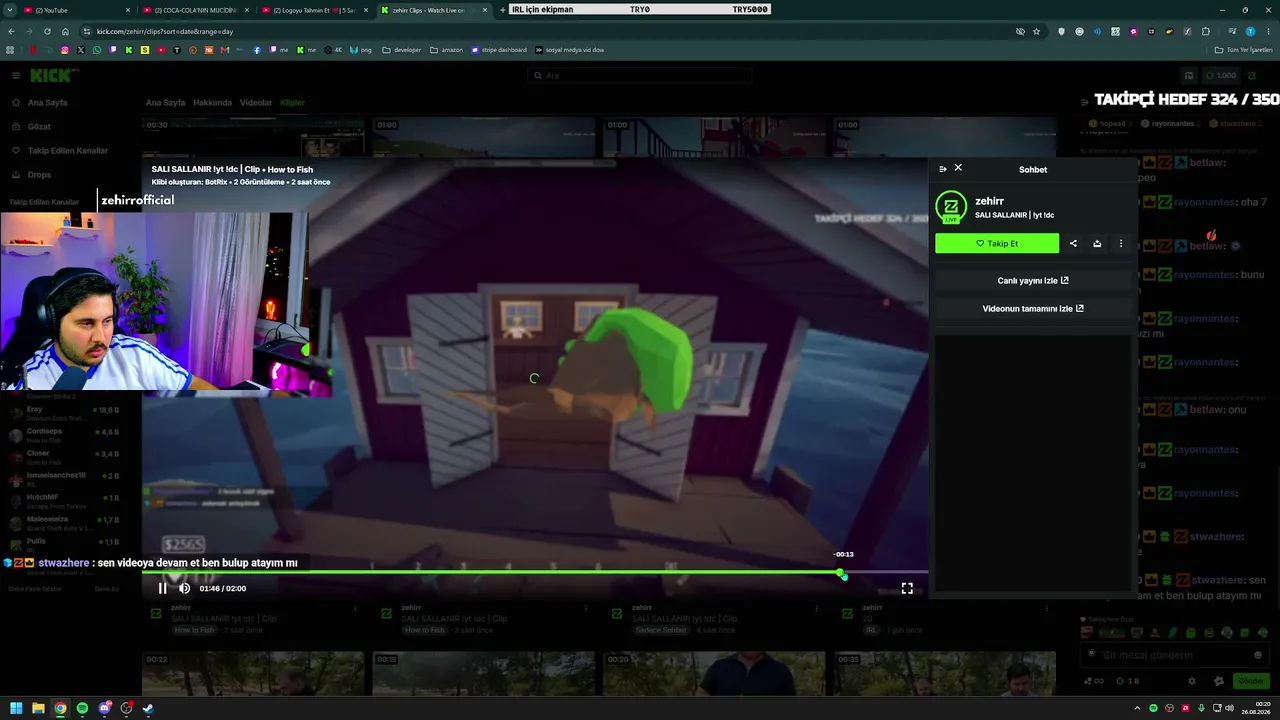Click the clip progress bar handle
Viewport: 1280px width, 720px height.
(x=842, y=573)
